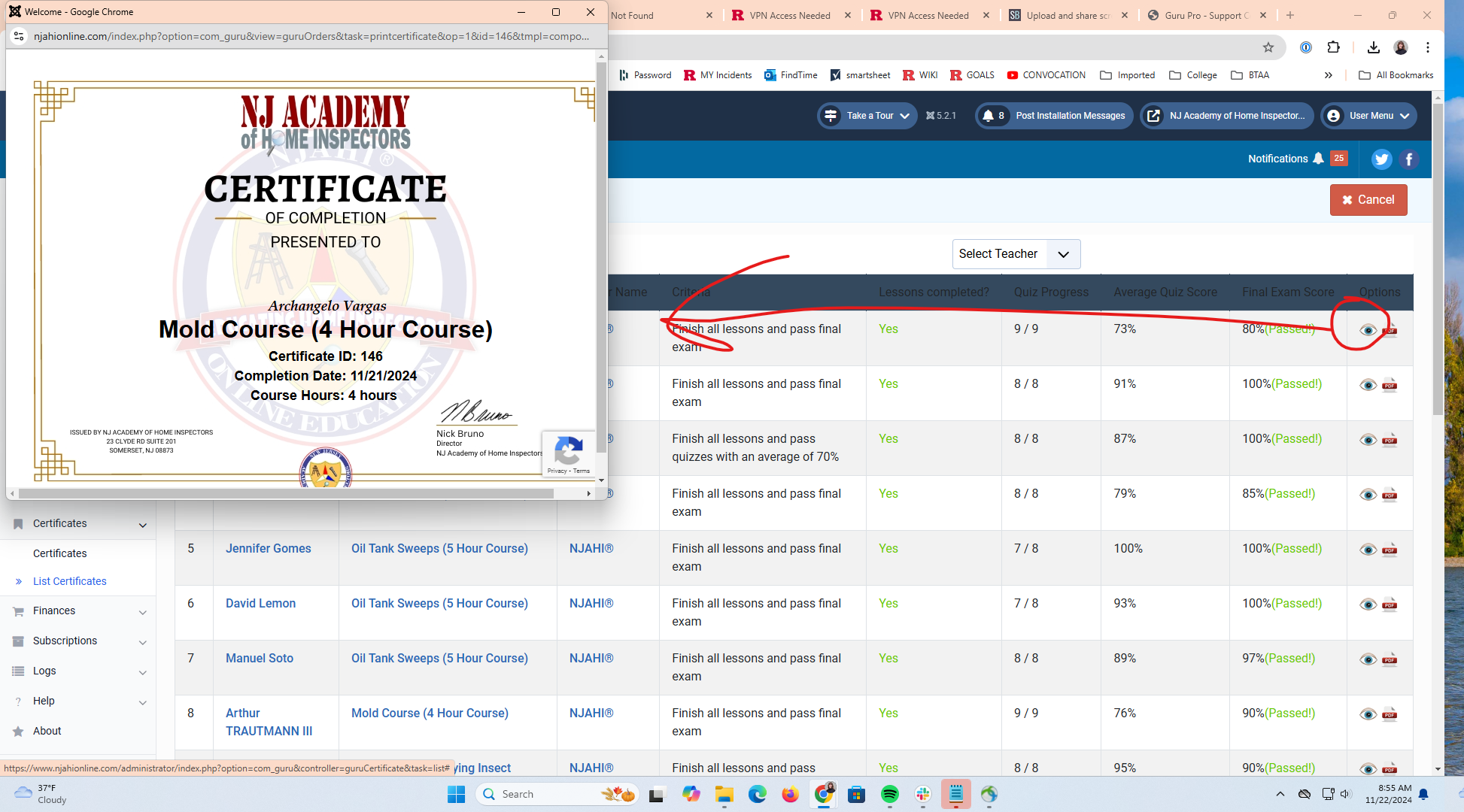Open Chrome extensions puzzle icon
This screenshot has height=812, width=1464.
pos(1333,47)
